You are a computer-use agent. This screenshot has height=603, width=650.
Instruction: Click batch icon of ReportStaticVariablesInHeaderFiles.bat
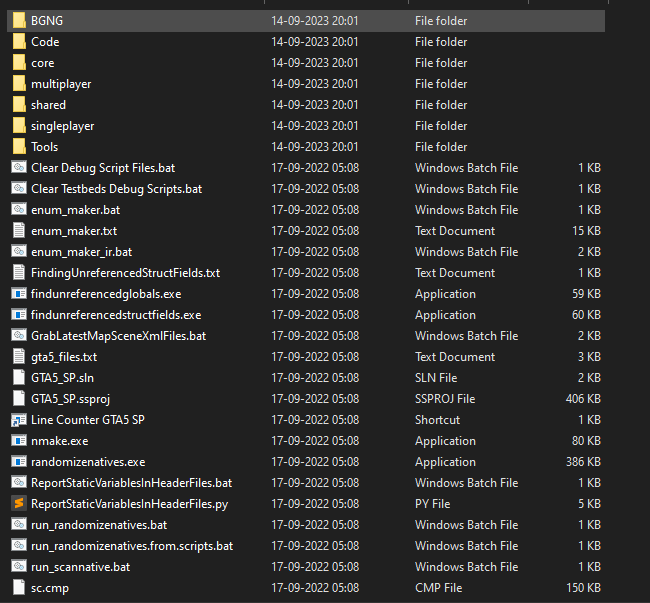[x=19, y=482]
